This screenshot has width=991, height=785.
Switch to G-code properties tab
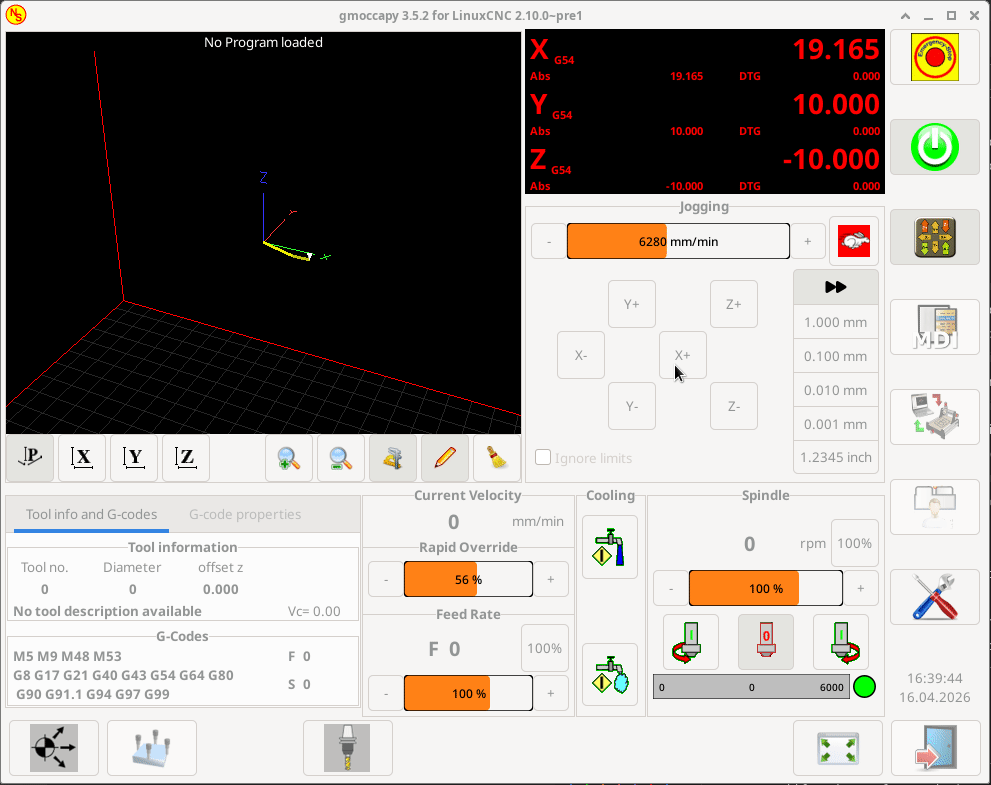pos(245,514)
